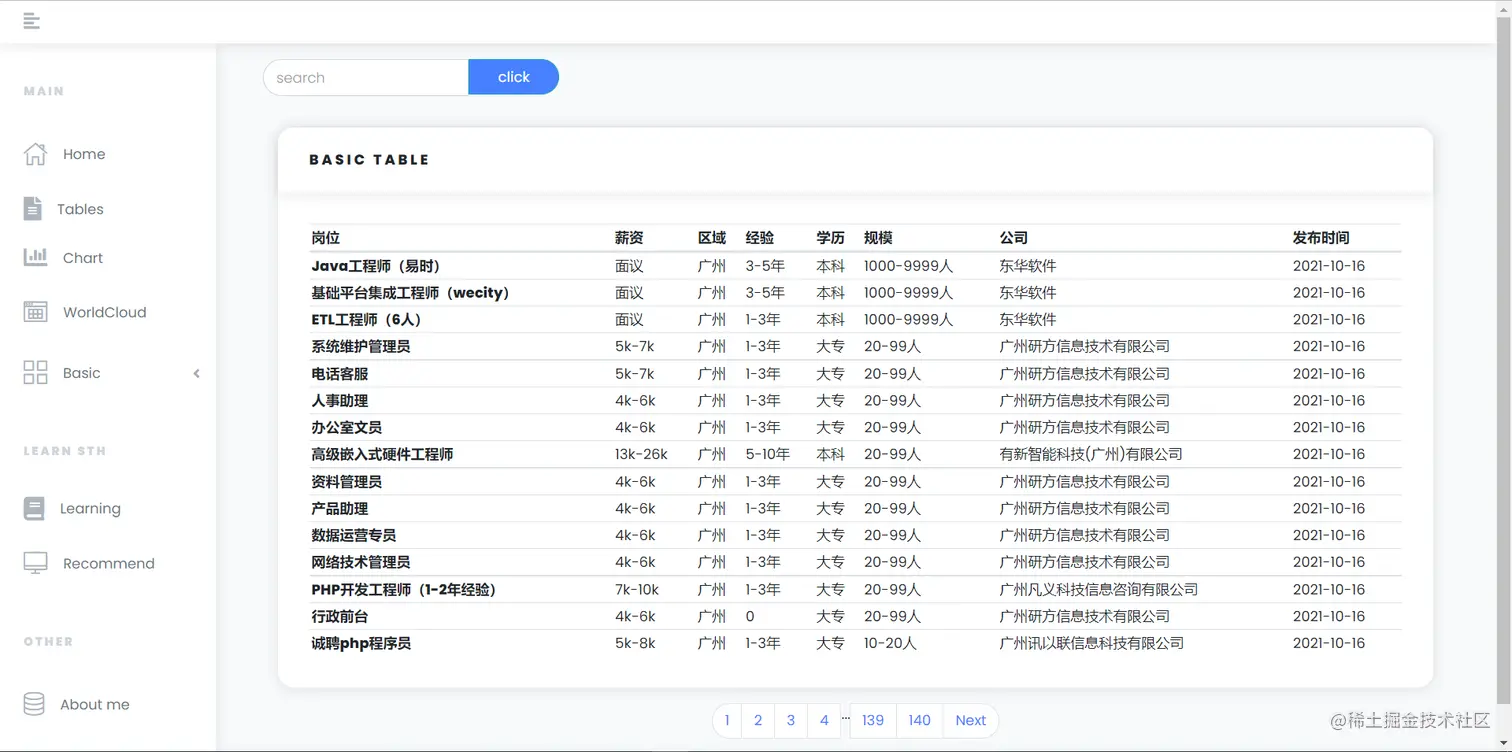Select the Basic menu label
Screen dimensions: 1512x752
[82, 373]
